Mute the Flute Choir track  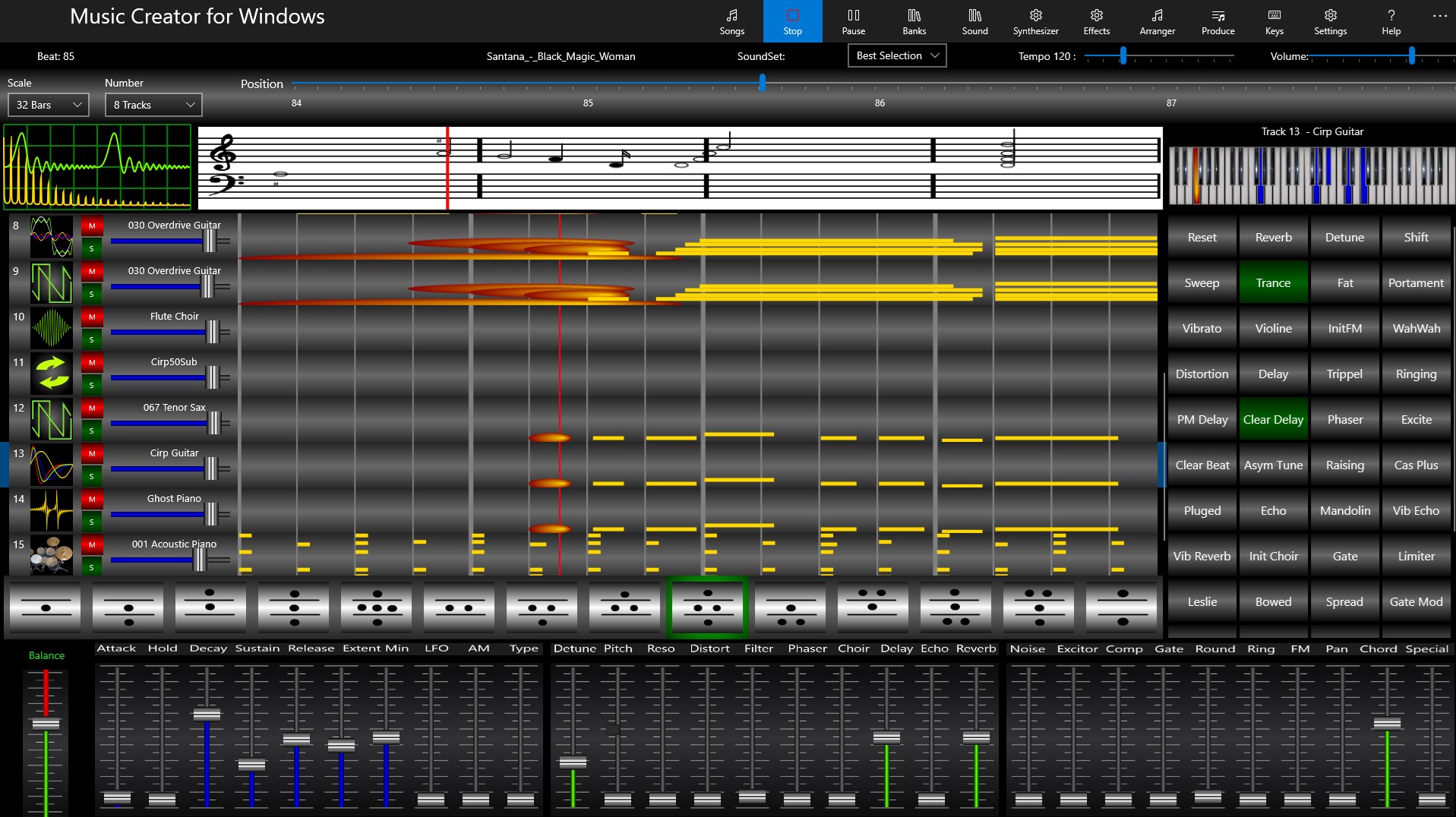click(x=92, y=317)
